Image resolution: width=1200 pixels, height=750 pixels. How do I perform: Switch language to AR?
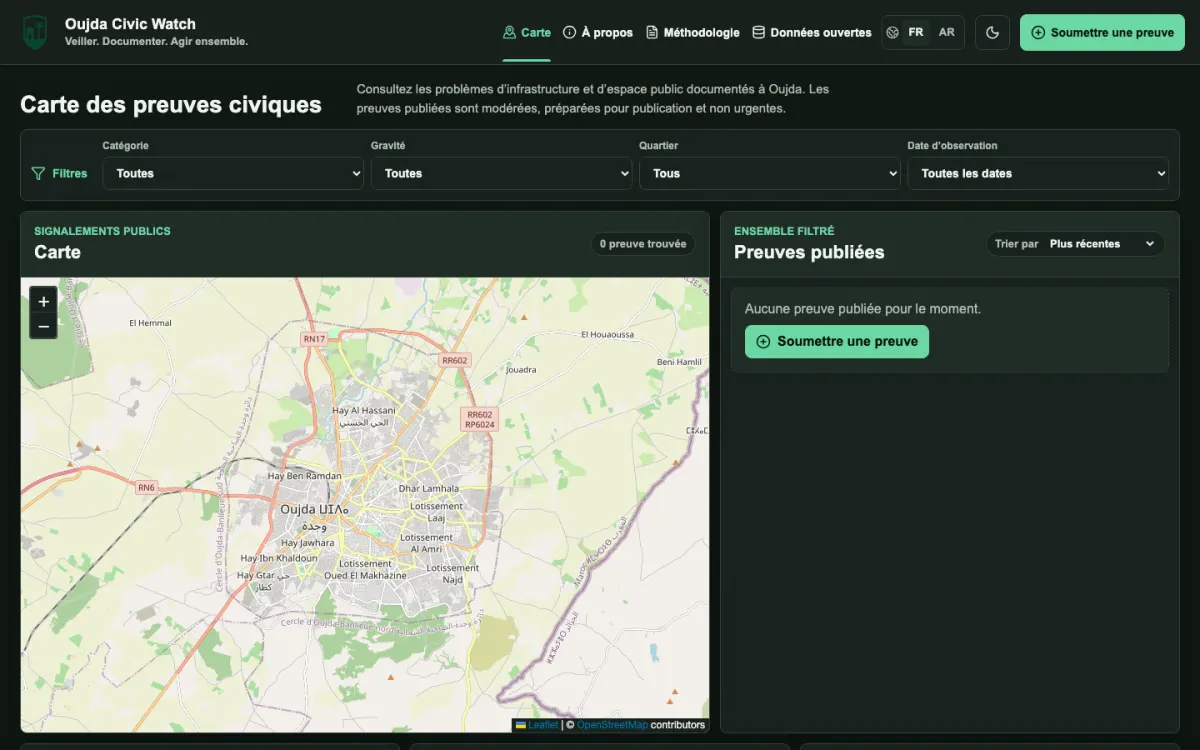[946, 32]
